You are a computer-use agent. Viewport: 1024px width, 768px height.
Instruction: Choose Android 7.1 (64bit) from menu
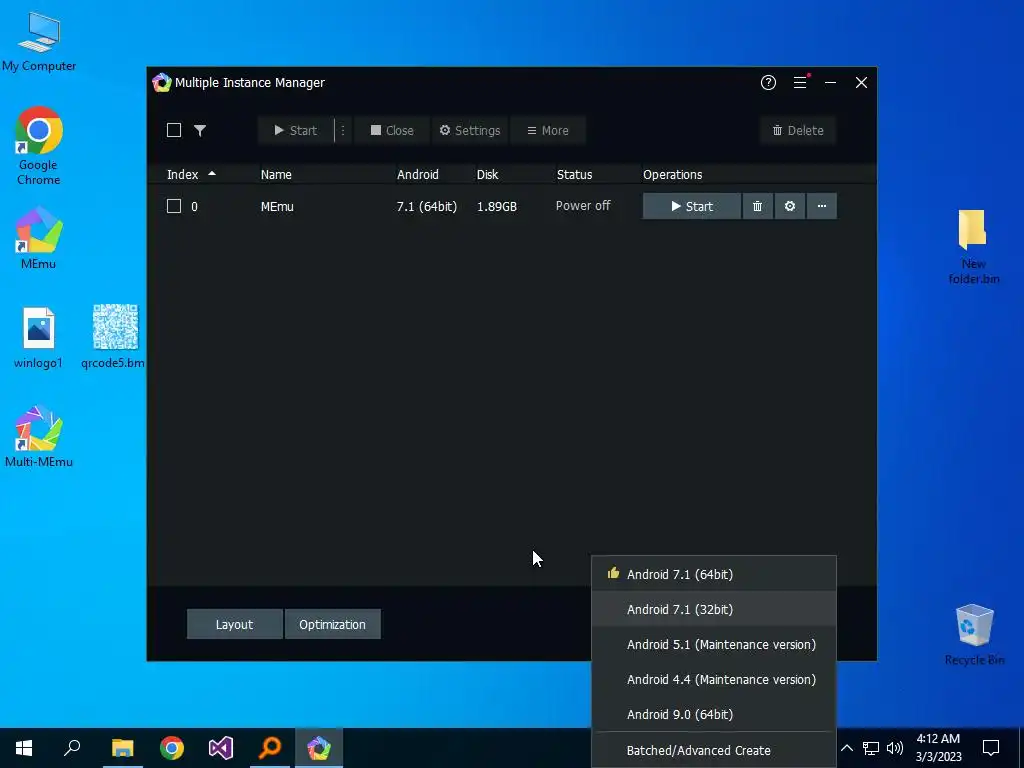pyautogui.click(x=714, y=574)
